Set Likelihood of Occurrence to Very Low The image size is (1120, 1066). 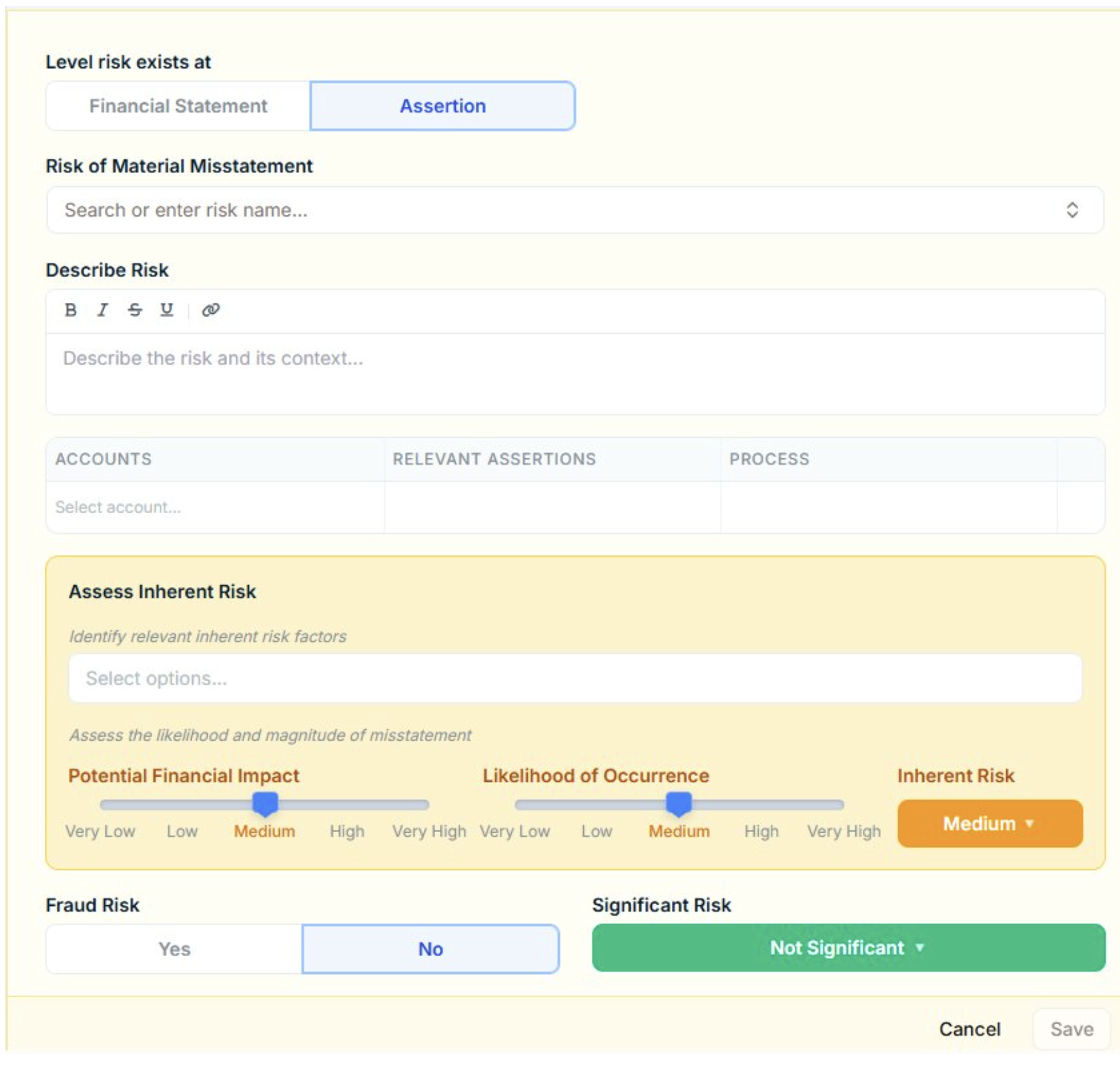click(514, 831)
